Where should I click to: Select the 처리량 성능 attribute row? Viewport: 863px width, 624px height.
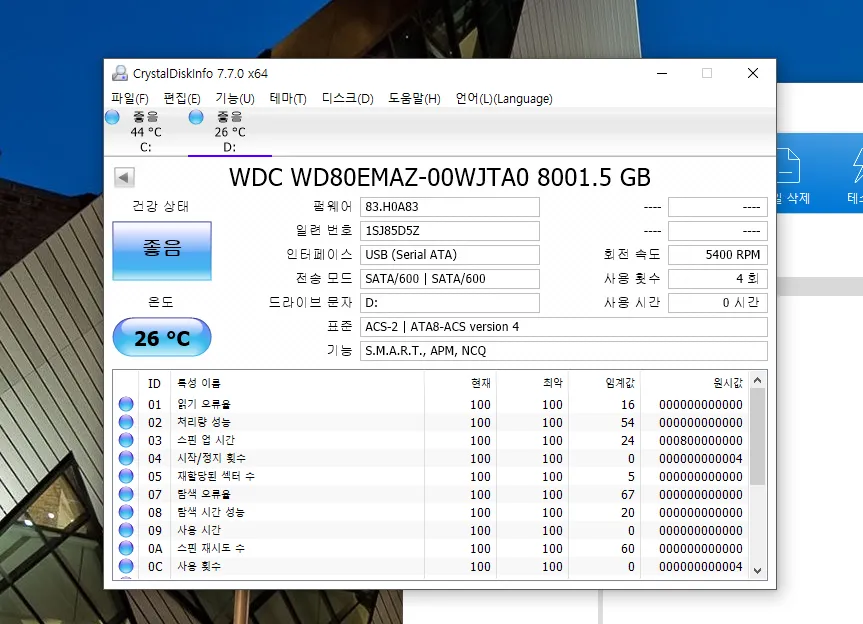click(x=431, y=423)
